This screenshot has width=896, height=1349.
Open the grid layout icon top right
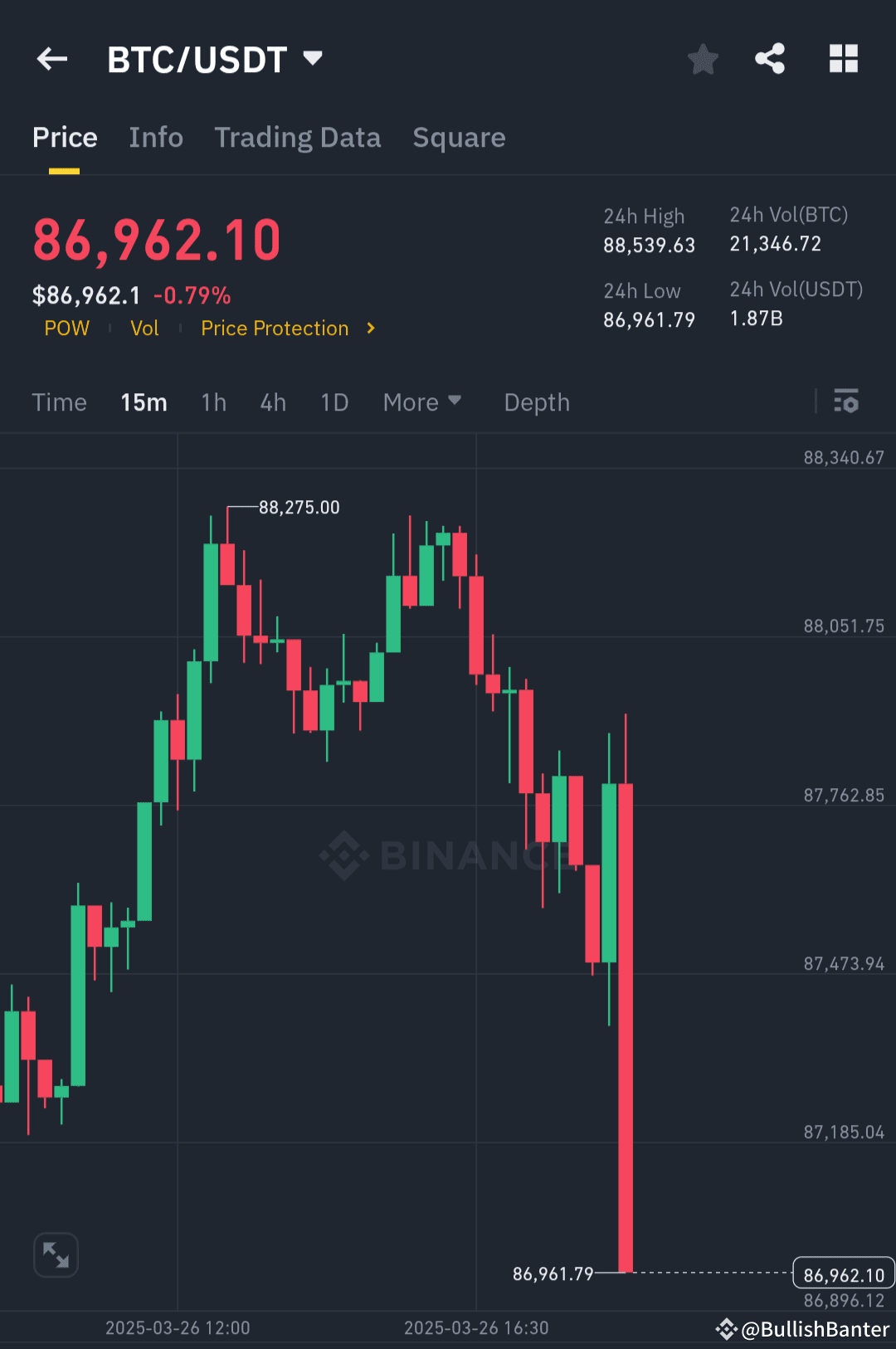pyautogui.click(x=844, y=59)
